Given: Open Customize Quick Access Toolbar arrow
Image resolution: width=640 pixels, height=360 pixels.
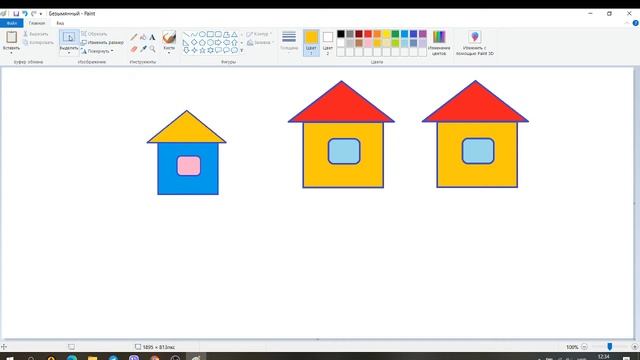Looking at the screenshot, I should click(x=41, y=14).
